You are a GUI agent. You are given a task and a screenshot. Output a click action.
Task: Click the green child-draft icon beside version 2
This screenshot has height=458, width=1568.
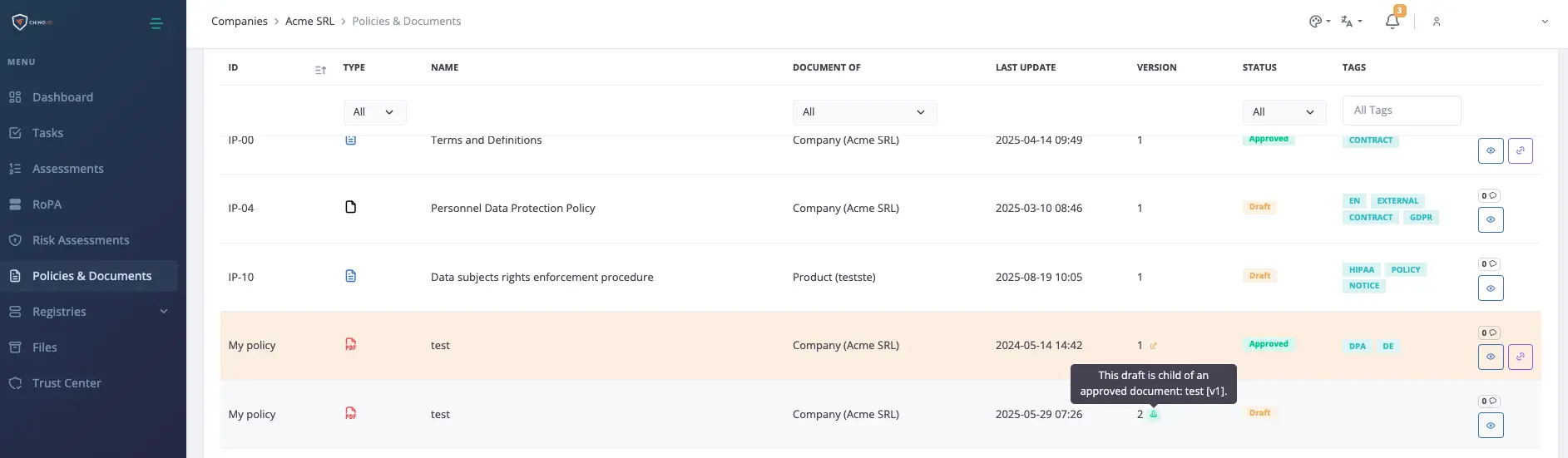tap(1154, 414)
